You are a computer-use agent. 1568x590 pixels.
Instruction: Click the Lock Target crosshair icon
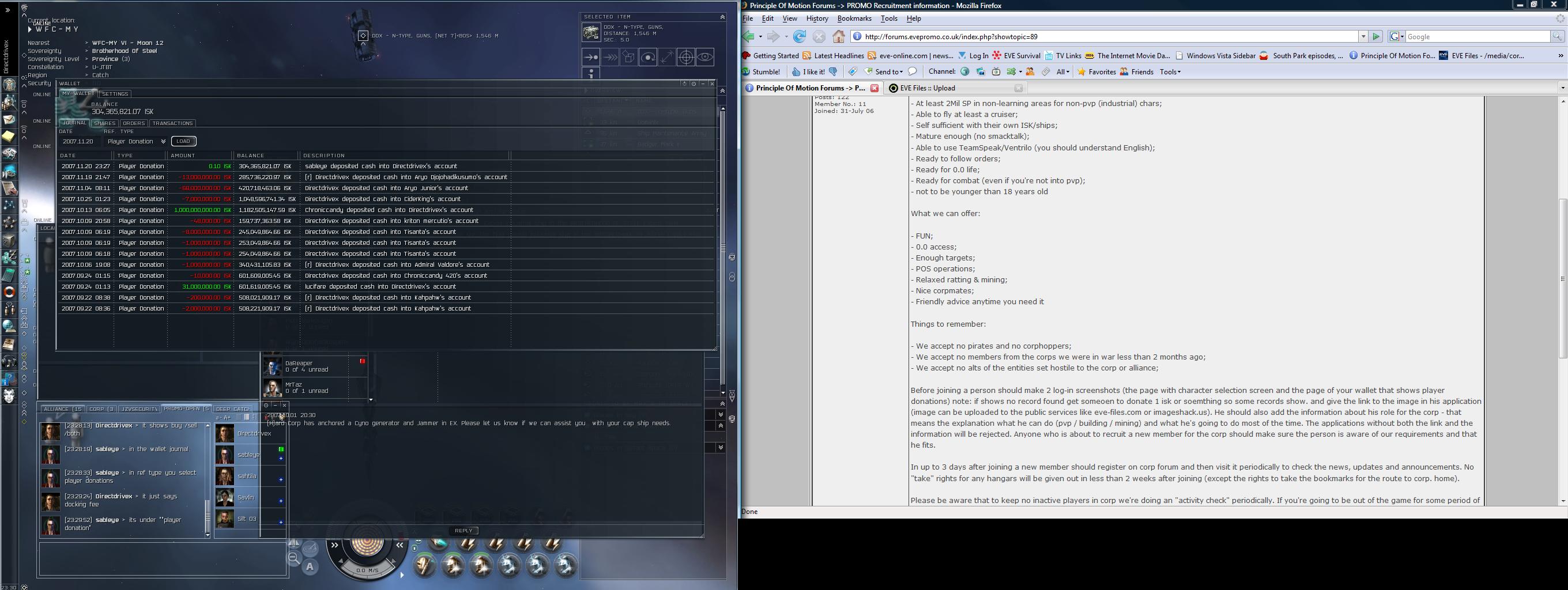tap(686, 57)
